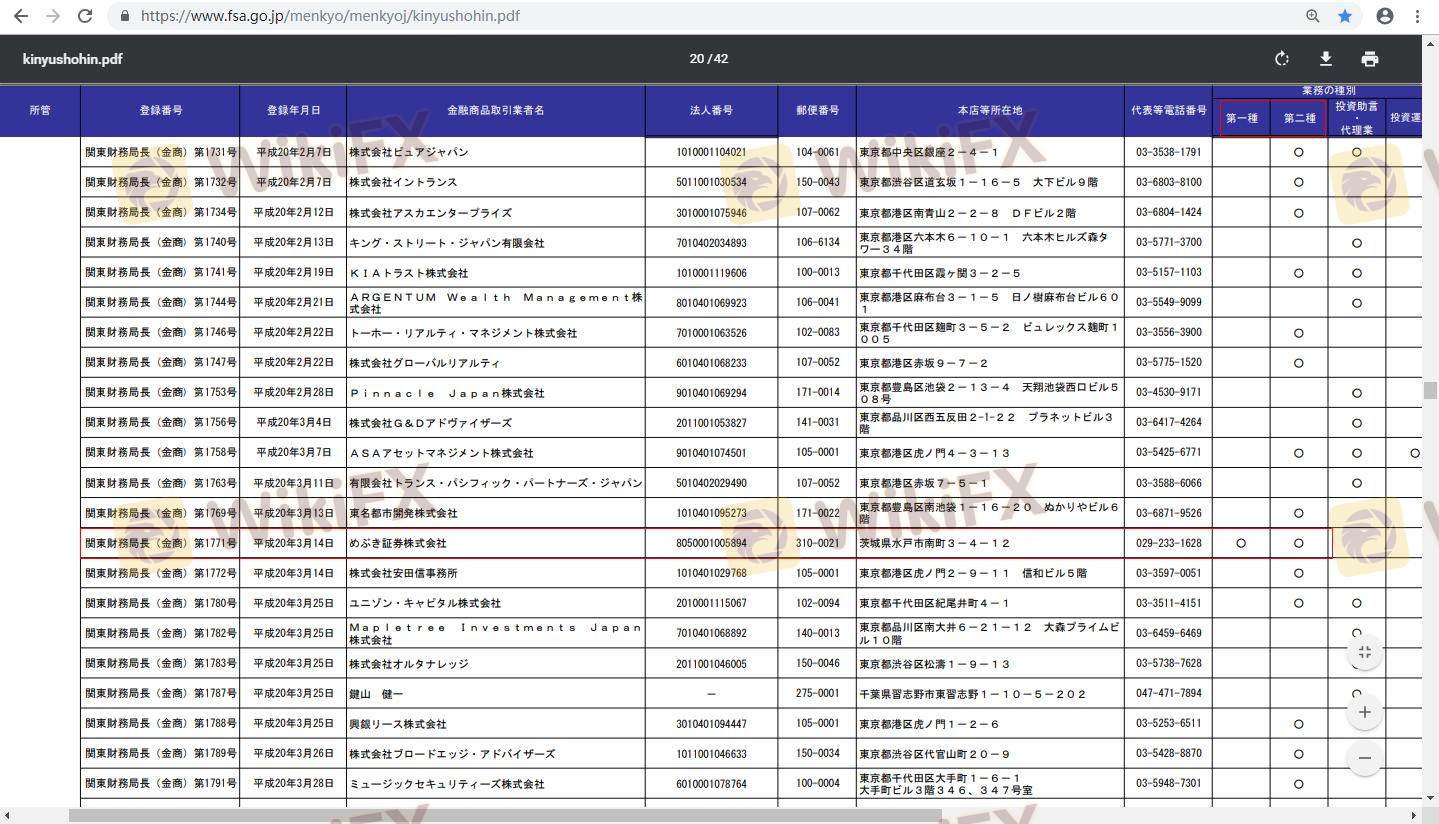Image resolution: width=1439 pixels, height=824 pixels.
Task: Click the kinyushohin.pdf title in the toolbar
Action: [72, 59]
